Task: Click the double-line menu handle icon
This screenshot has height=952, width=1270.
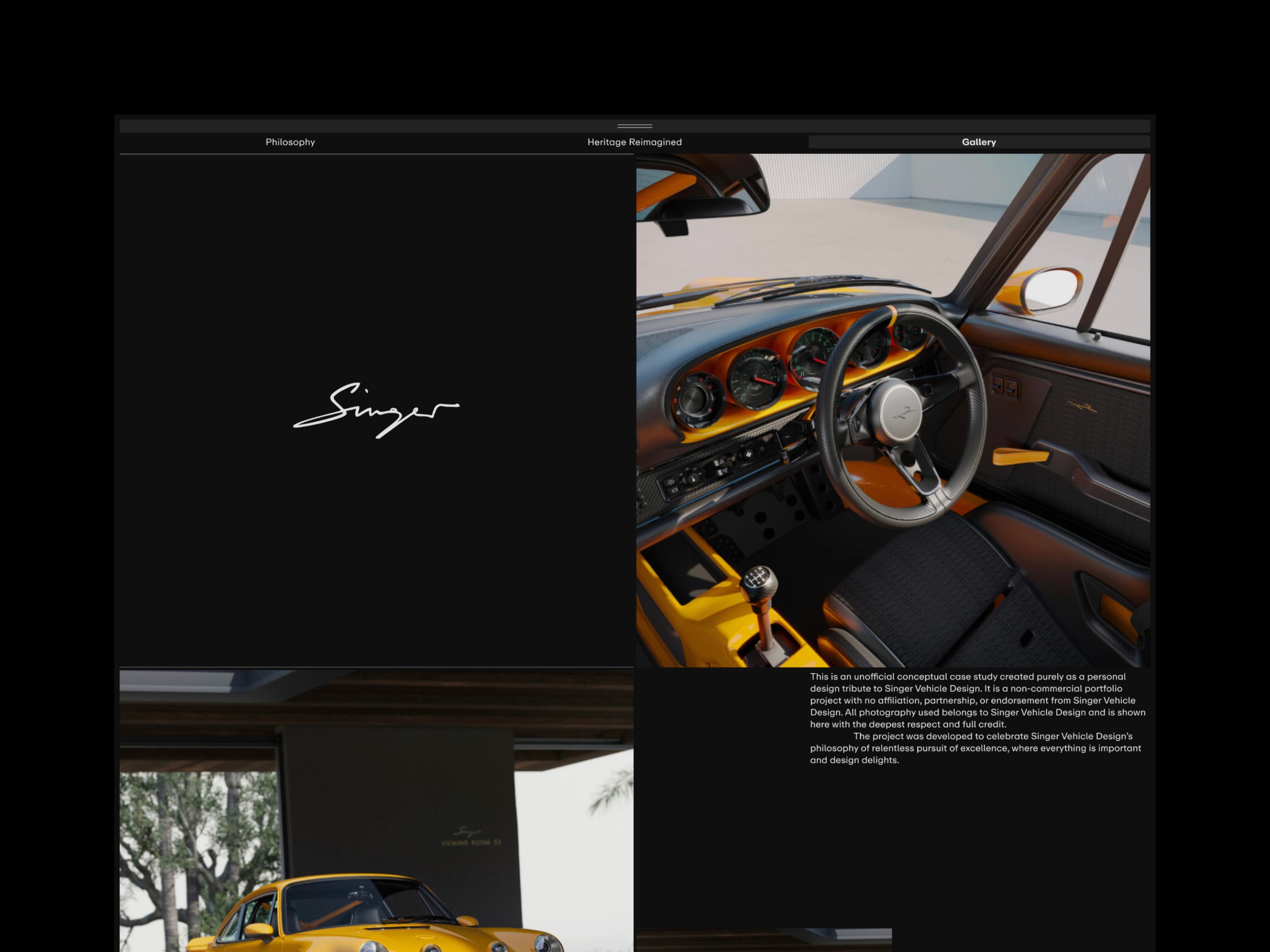Action: point(634,126)
